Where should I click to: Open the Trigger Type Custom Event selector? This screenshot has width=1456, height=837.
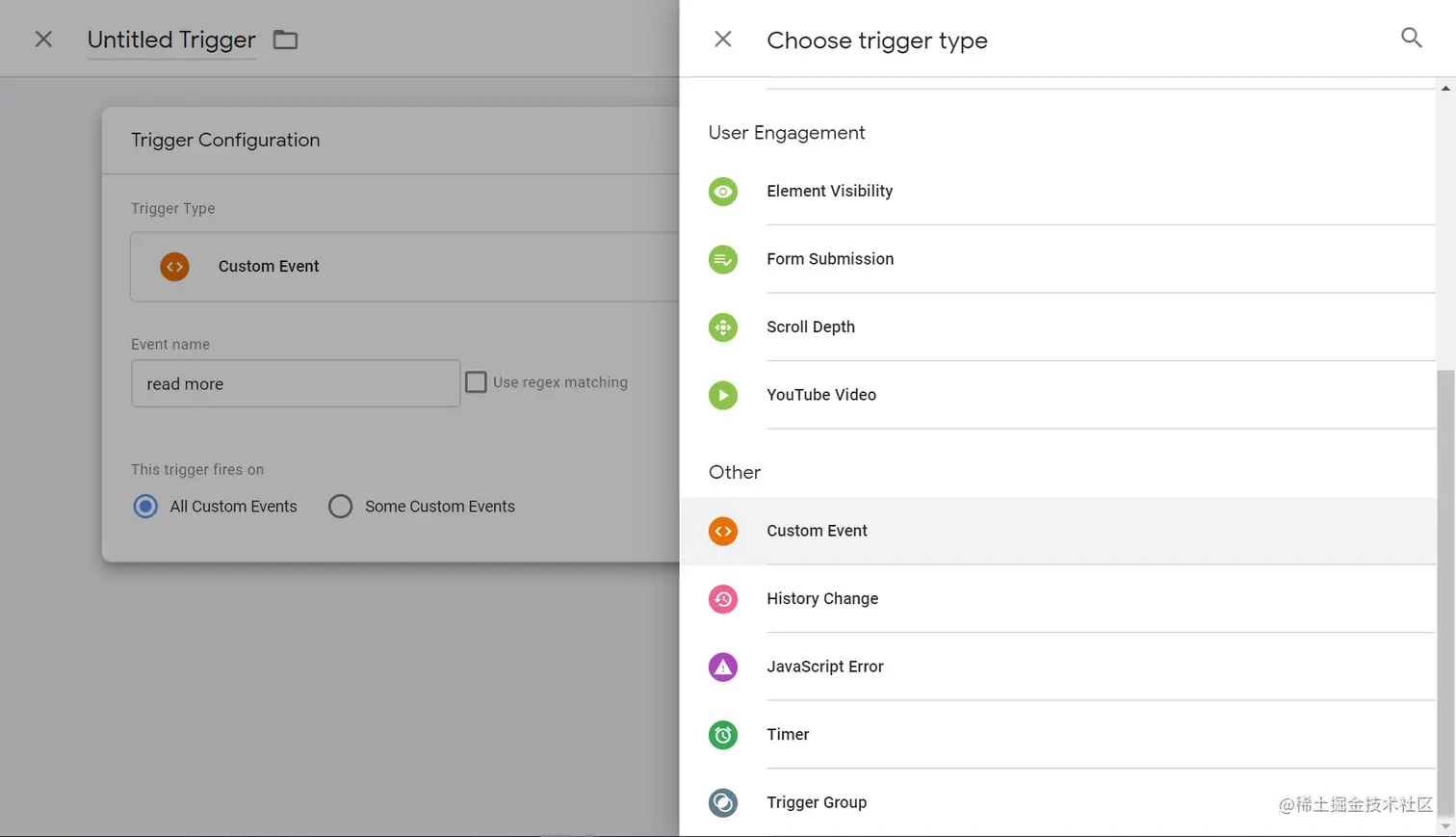point(404,267)
